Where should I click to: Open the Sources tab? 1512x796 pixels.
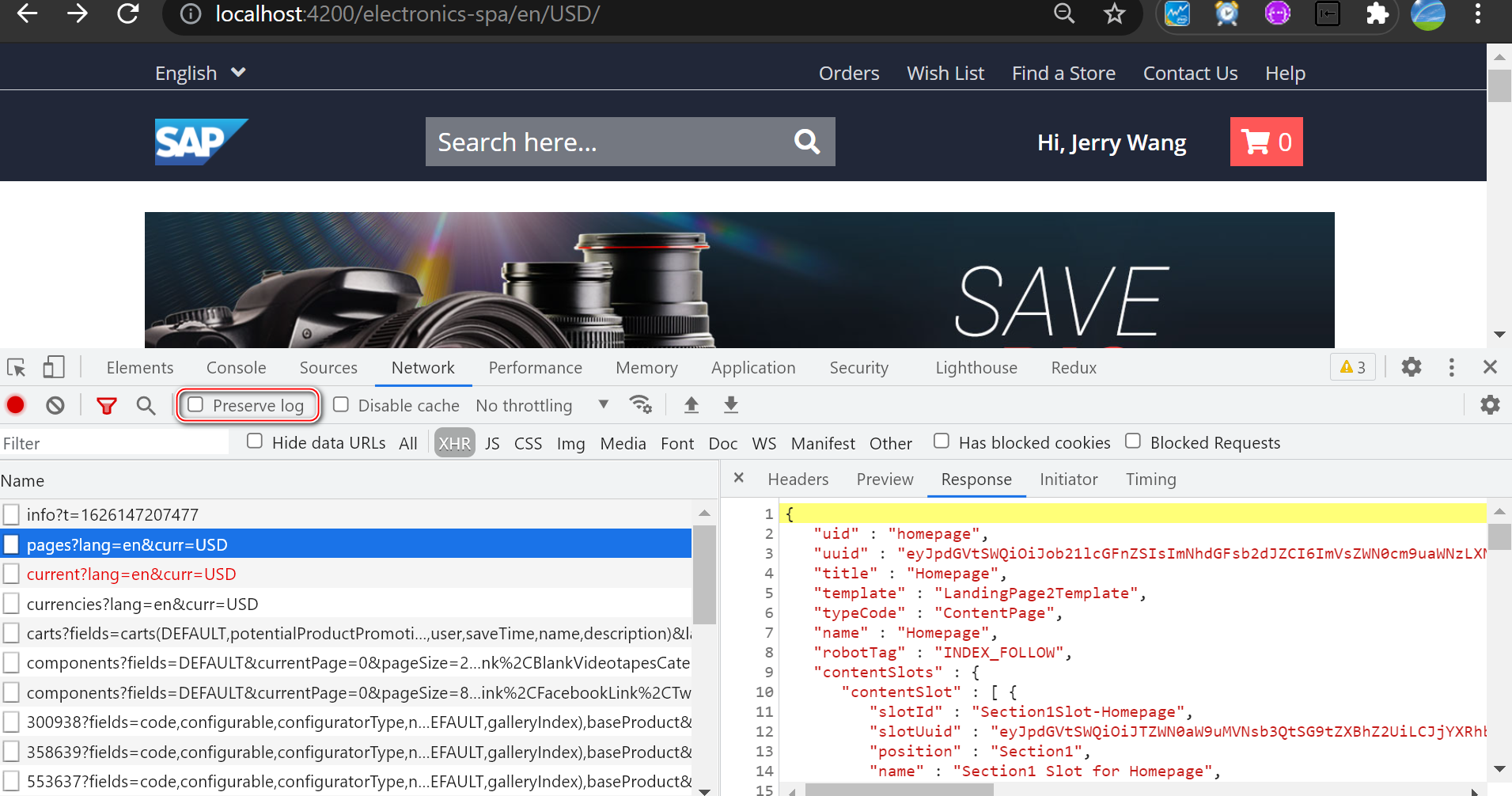328,368
